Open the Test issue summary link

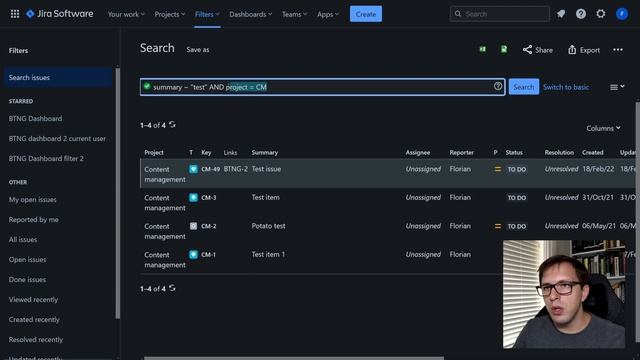click(x=266, y=169)
